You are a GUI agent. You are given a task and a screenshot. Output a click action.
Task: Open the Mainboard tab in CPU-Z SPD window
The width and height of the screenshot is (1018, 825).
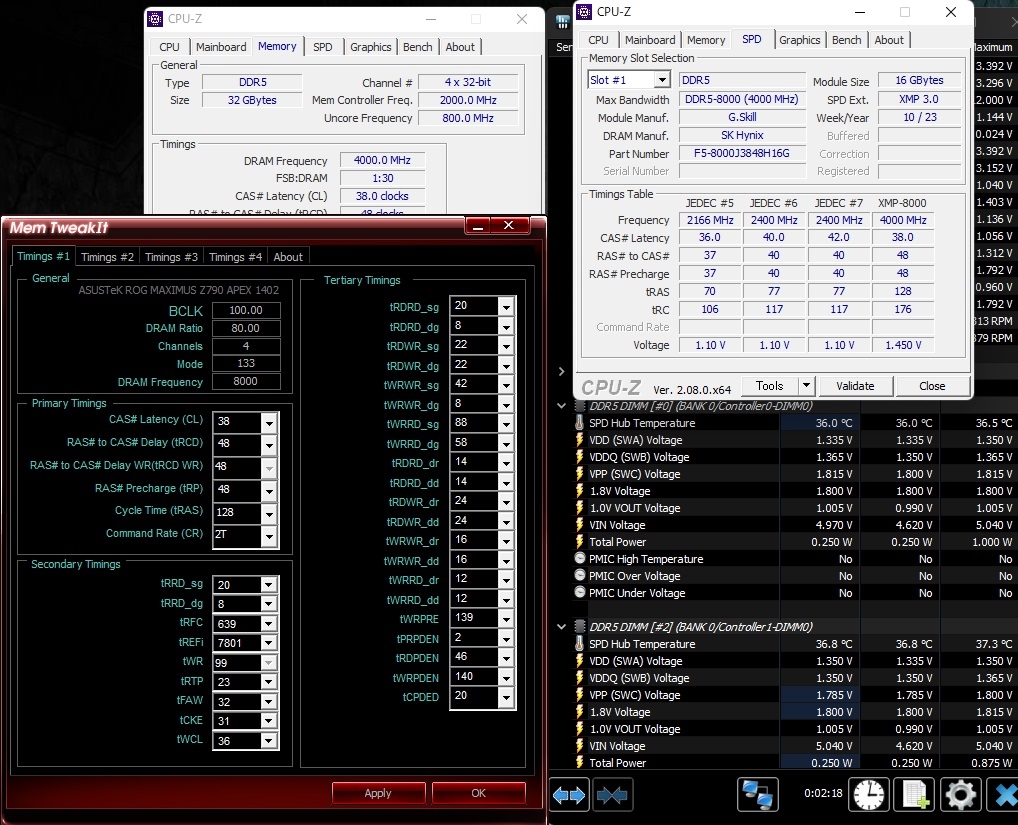tap(650, 40)
